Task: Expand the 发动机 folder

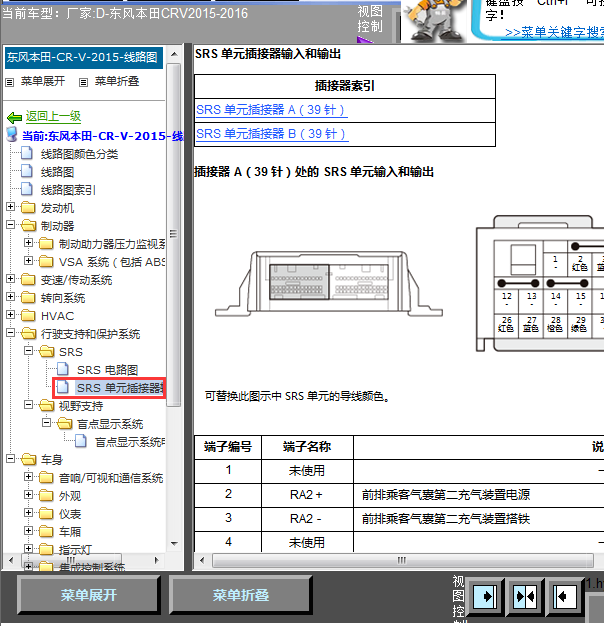Action: coord(11,207)
